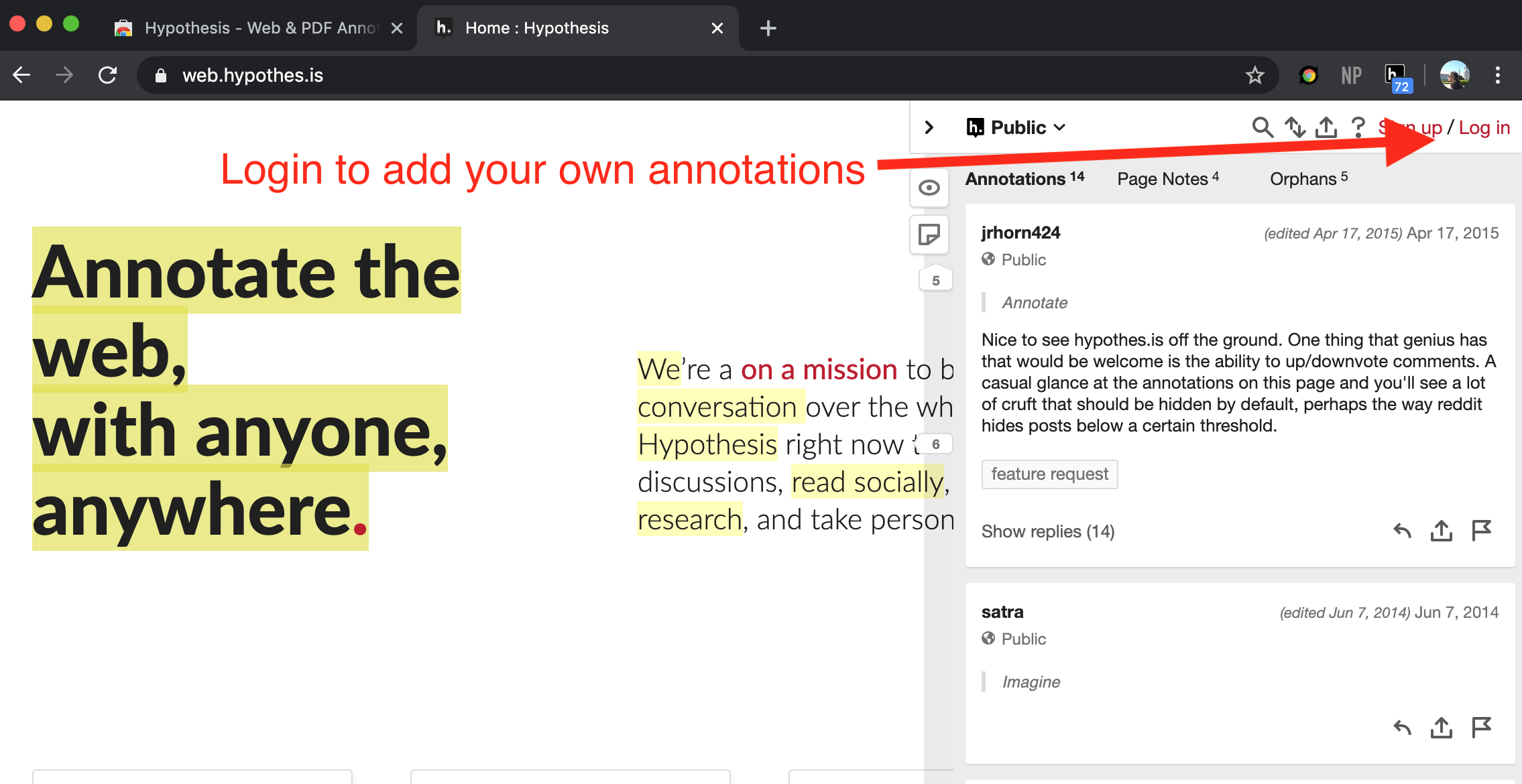The width and height of the screenshot is (1522, 784).
Task: Click Hypothesis extension icon with 72 badge
Action: (1397, 76)
